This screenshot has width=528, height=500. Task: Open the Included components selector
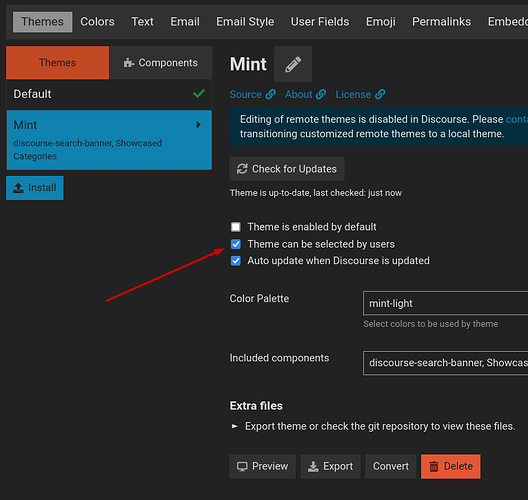point(446,363)
